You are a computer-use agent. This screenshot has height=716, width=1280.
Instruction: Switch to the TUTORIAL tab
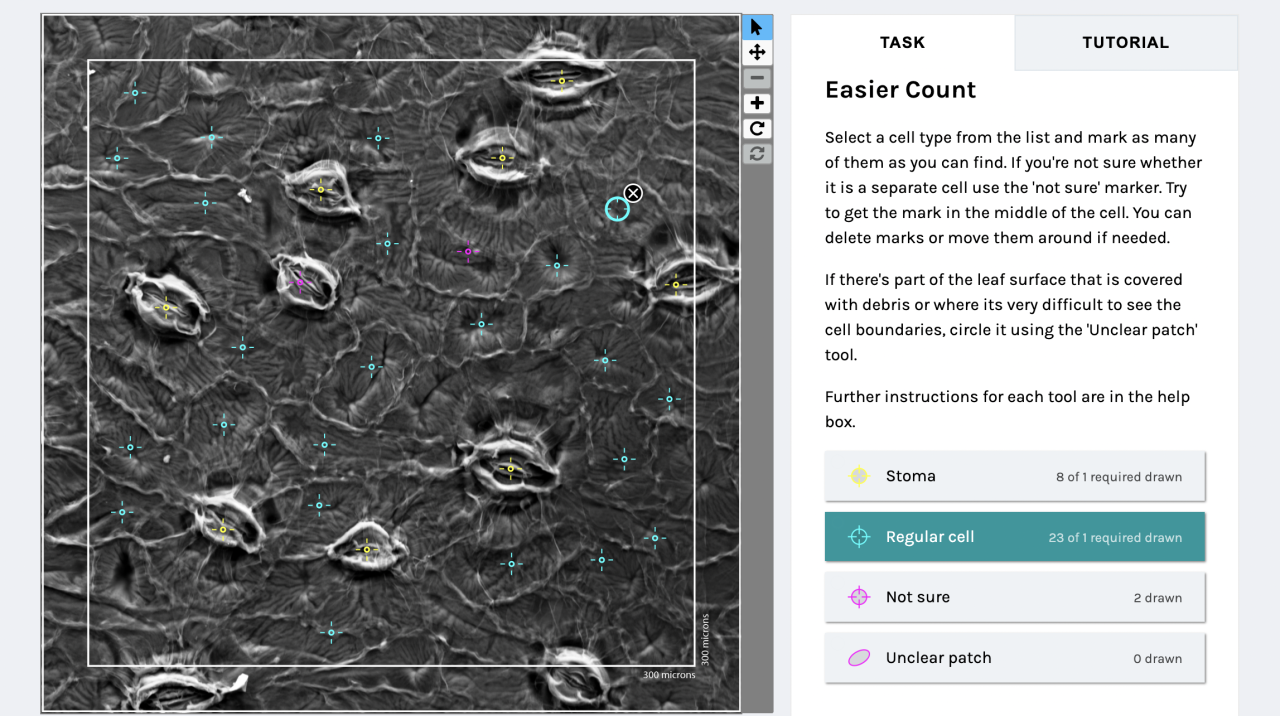coord(1126,42)
